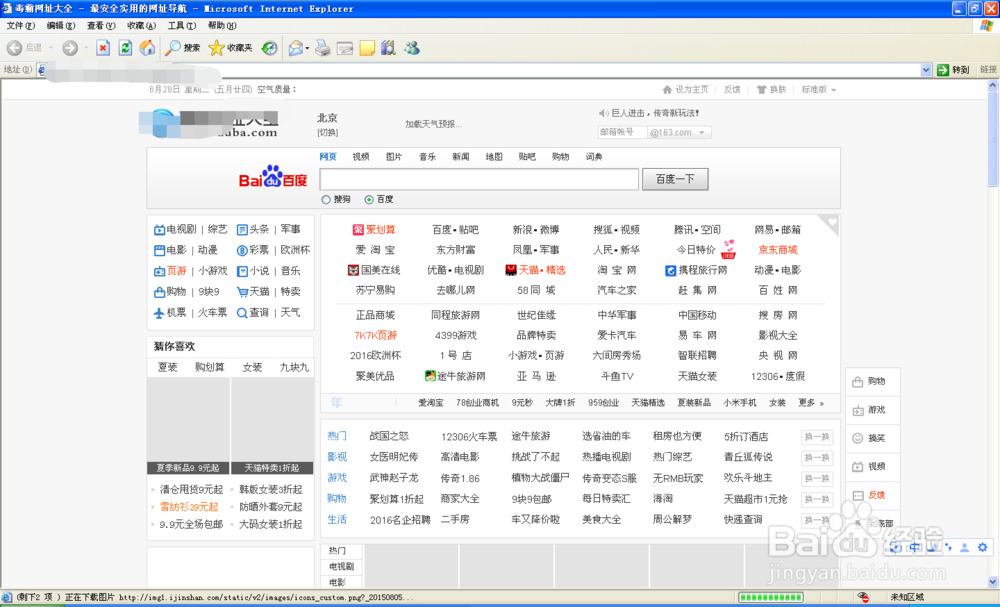This screenshot has height=607, width=1000.
Task: Switch to the 地图 search tab
Action: coord(494,157)
